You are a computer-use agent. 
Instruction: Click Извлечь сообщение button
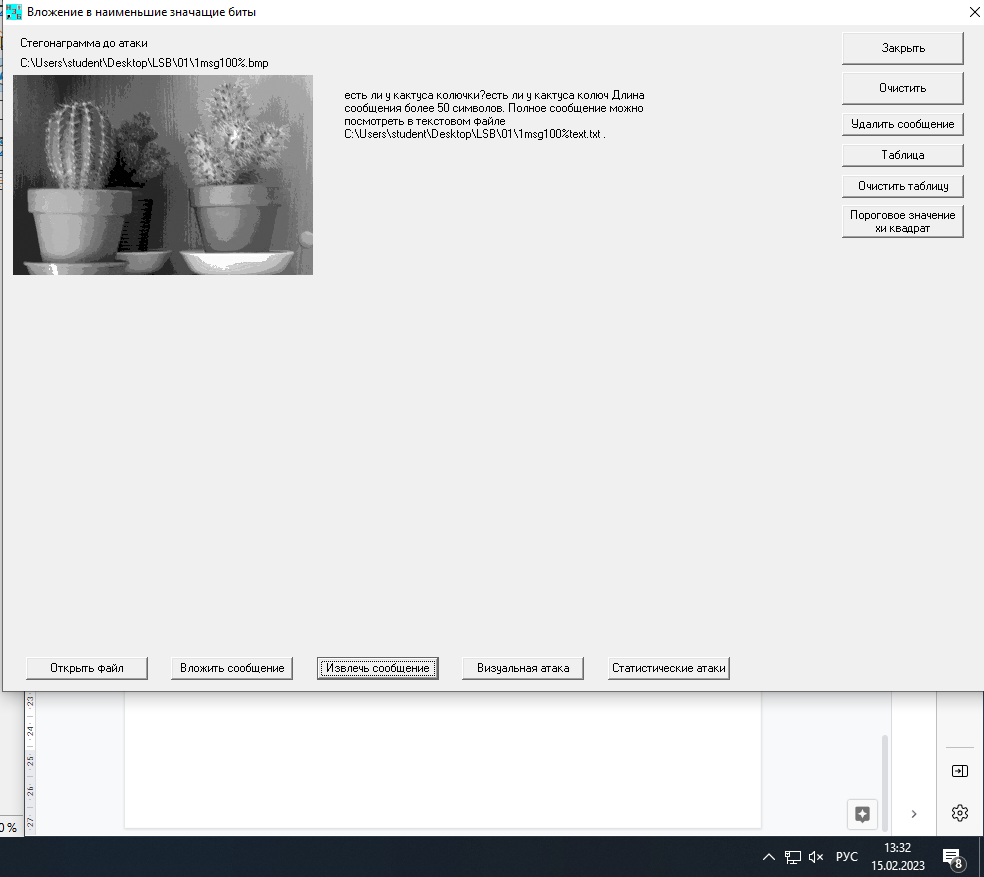(378, 668)
